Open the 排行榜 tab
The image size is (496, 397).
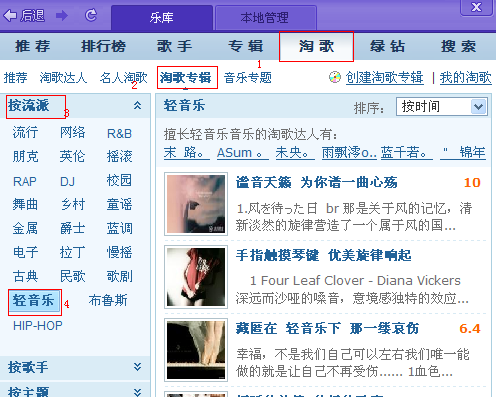coord(103,46)
